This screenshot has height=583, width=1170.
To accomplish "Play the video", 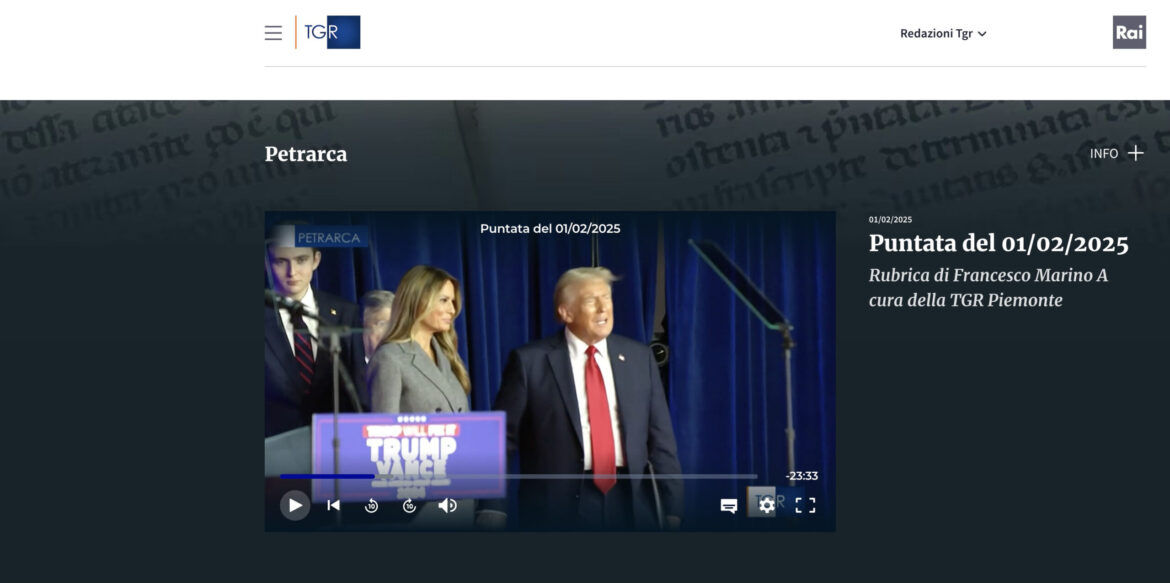I will click(x=295, y=505).
